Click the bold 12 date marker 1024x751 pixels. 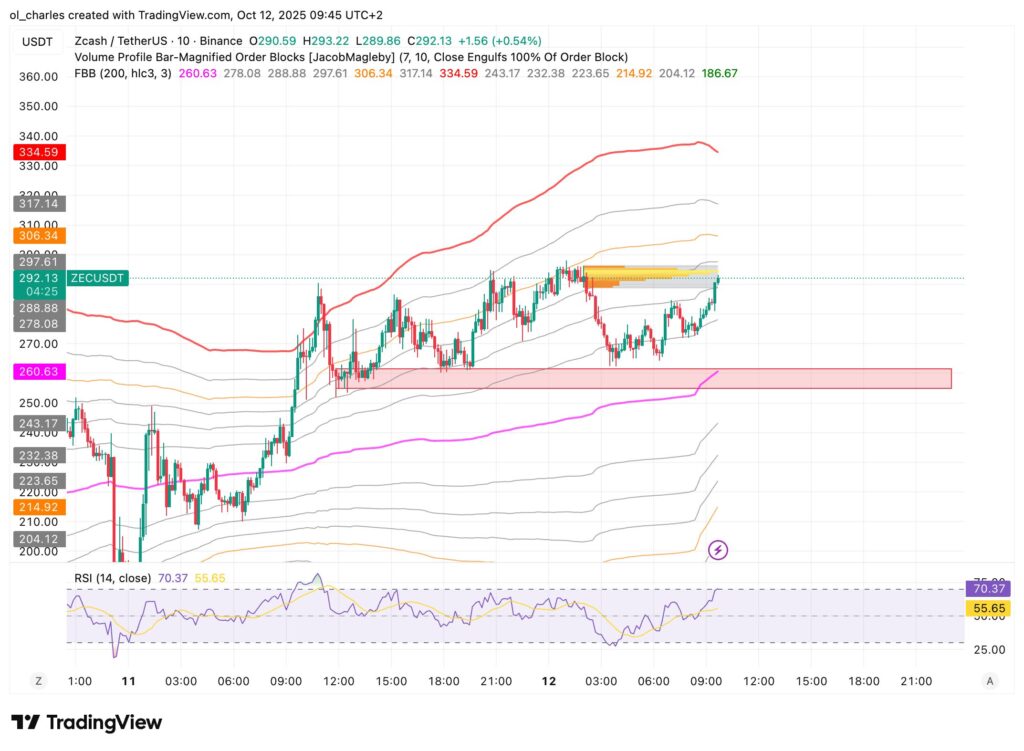point(548,681)
